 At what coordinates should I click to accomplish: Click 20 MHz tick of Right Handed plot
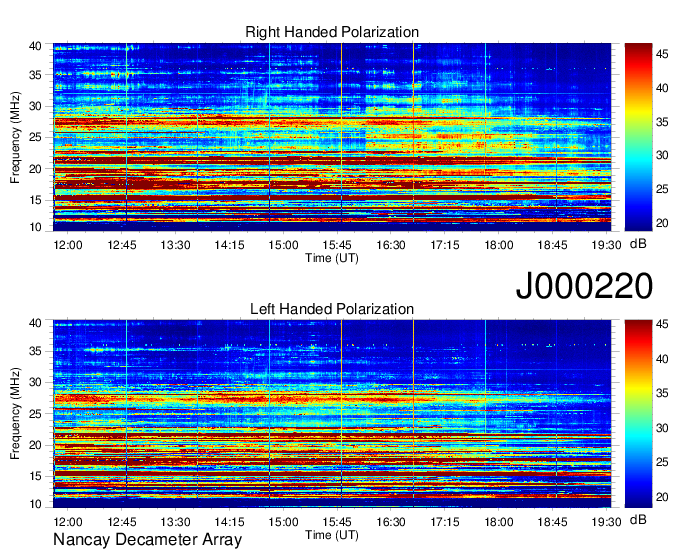click(35, 169)
